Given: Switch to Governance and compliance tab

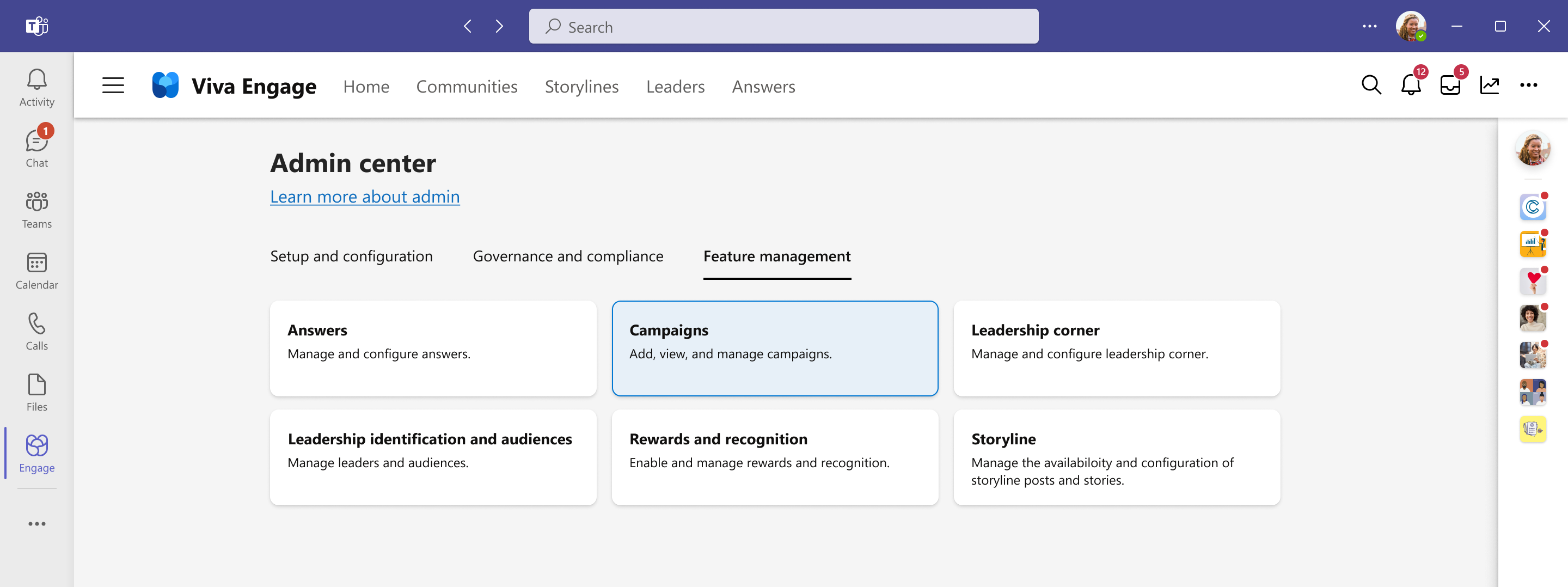Looking at the screenshot, I should (568, 256).
